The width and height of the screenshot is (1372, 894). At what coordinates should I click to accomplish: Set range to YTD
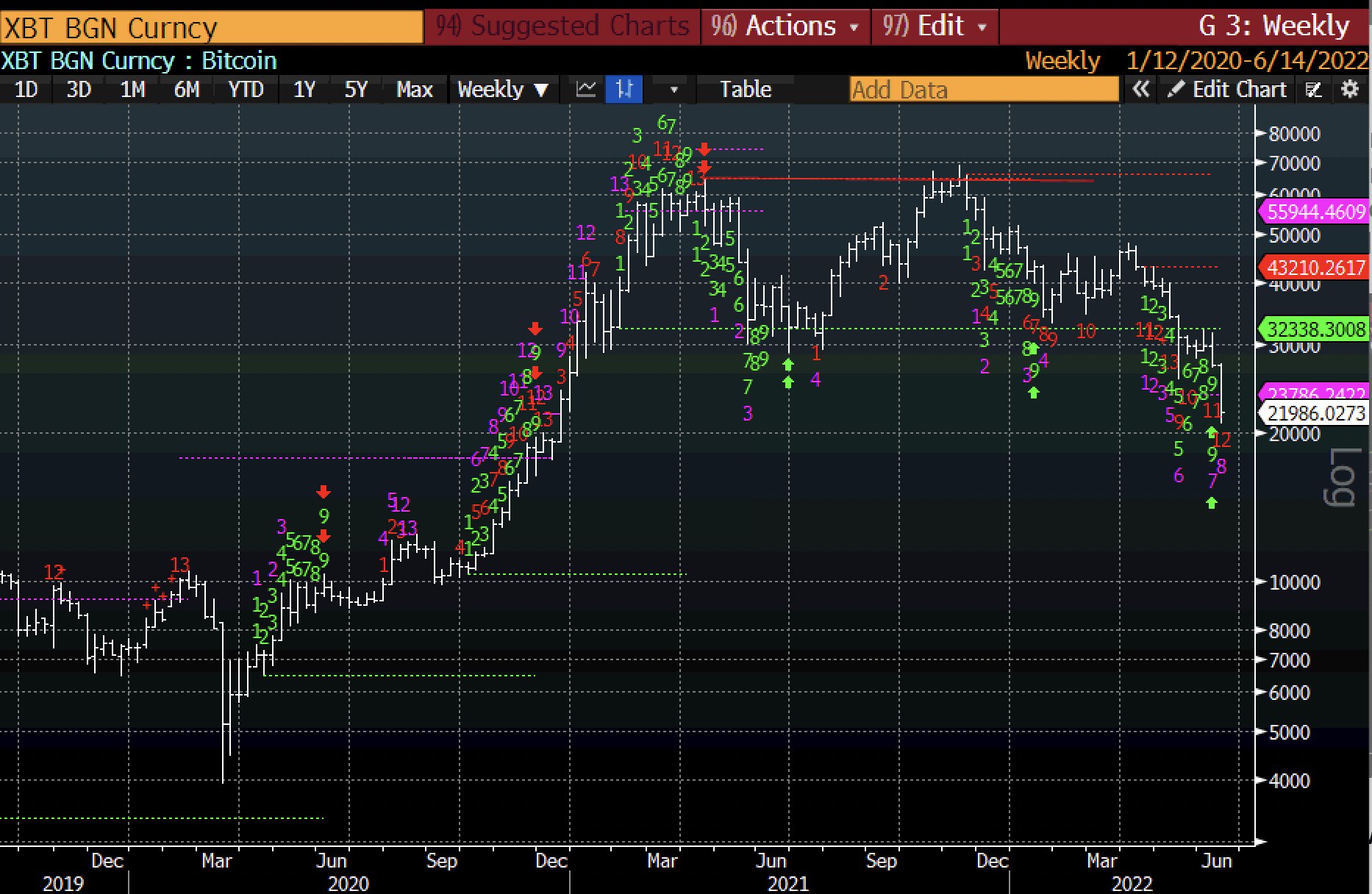(246, 90)
